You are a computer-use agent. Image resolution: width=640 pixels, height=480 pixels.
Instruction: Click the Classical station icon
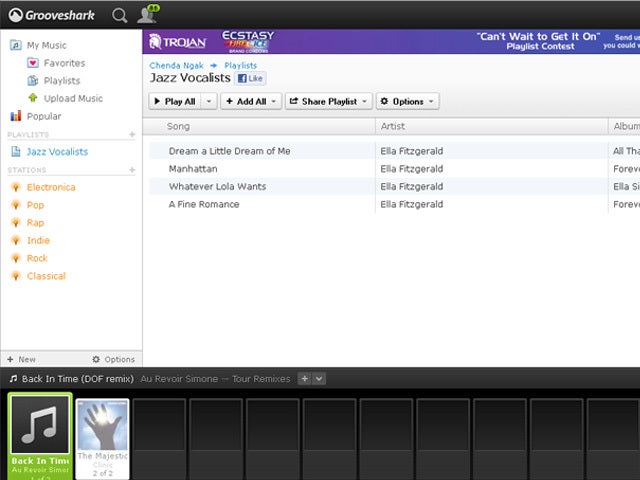(x=16, y=276)
